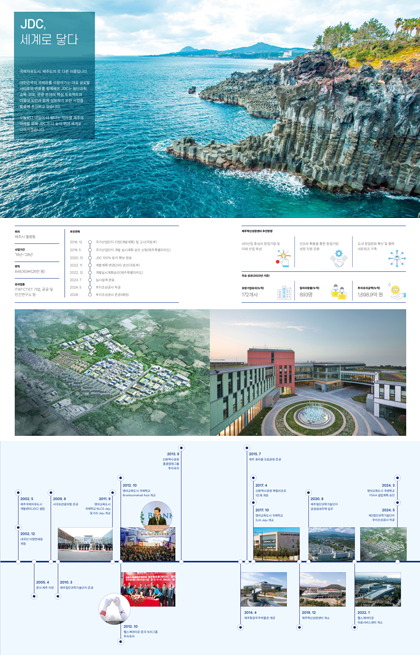The height and width of the screenshot is (655, 420).
Task: Open the red-banner signing ceremony photo
Action: [148, 589]
